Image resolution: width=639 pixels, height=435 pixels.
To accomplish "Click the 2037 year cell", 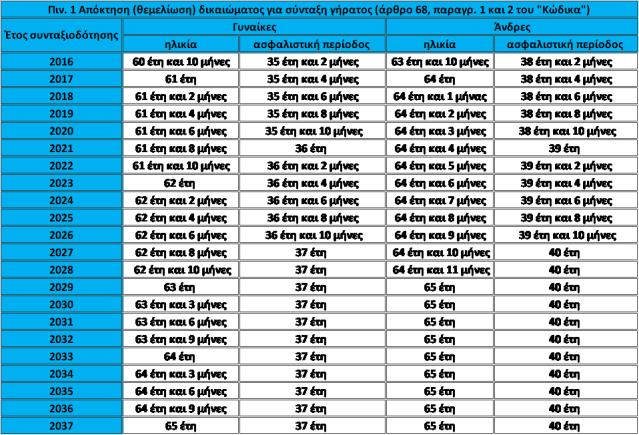I will coord(61,425).
